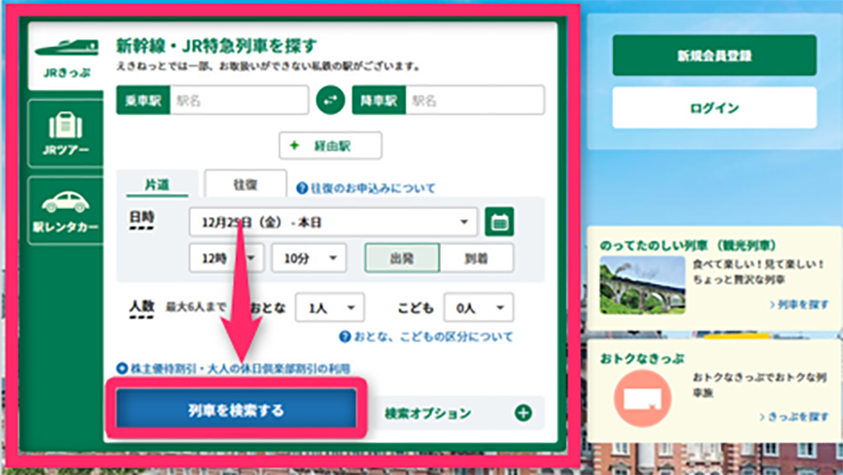Open the calendar date picker icon
Viewport: 843px width, 475px height.
[x=499, y=222]
